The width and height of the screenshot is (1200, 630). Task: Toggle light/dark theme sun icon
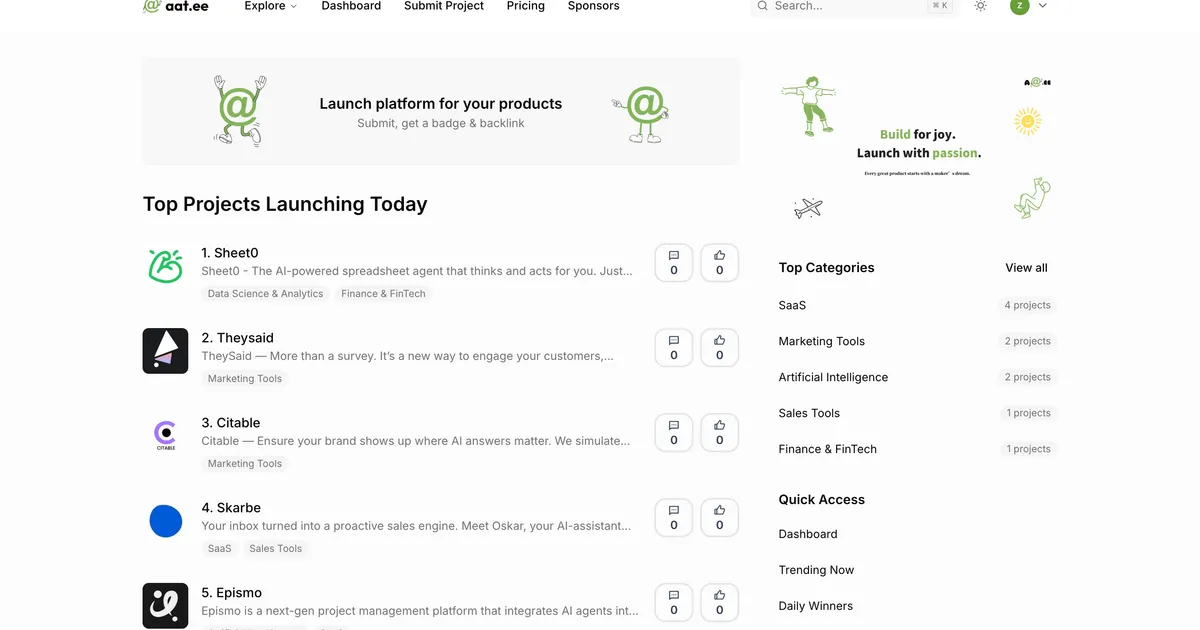[x=980, y=6]
